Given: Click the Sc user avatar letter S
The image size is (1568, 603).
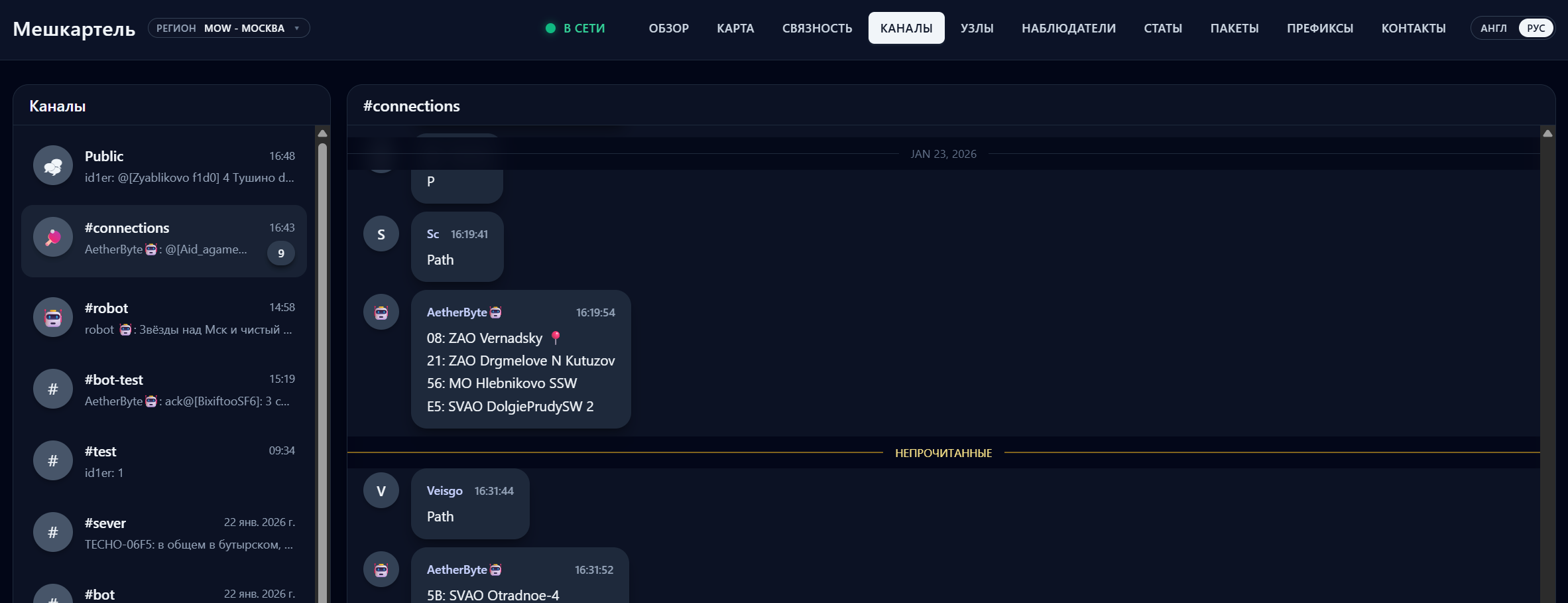Looking at the screenshot, I should click(381, 234).
